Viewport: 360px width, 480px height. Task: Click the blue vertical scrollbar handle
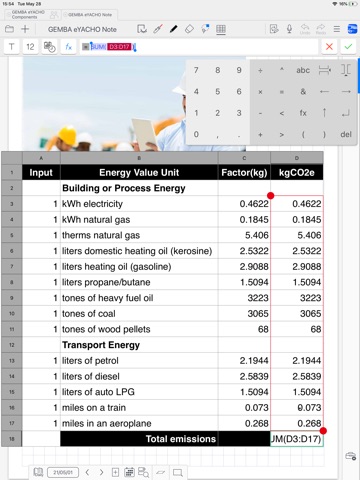(358, 76)
